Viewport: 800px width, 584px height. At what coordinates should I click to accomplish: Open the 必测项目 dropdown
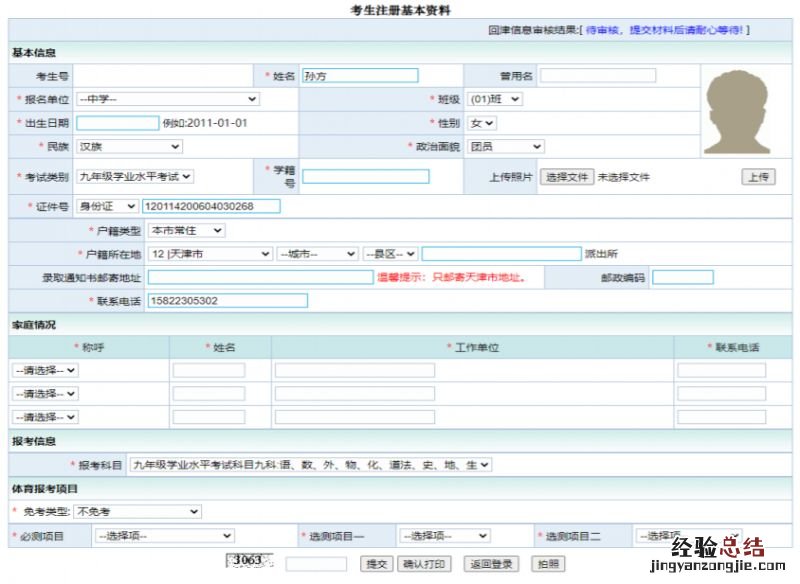coord(164,537)
